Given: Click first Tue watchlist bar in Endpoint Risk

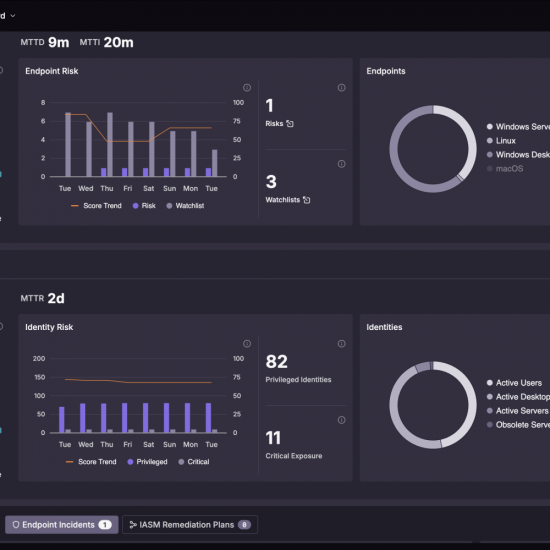Looking at the screenshot, I should (68, 145).
